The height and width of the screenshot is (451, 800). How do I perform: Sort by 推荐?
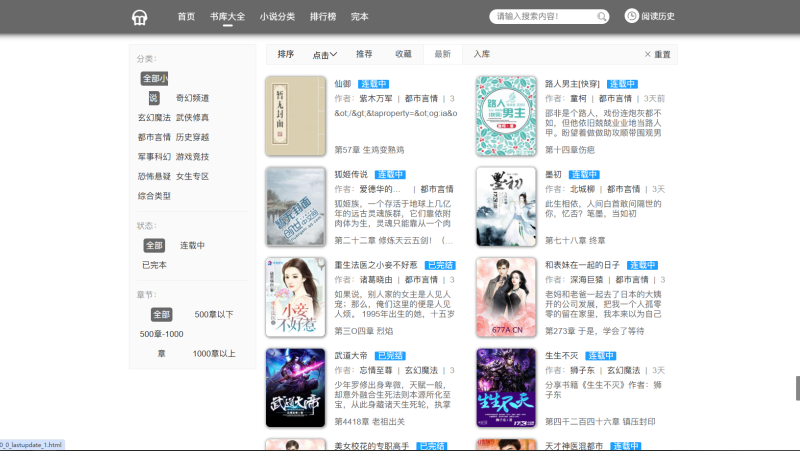[x=364, y=54]
